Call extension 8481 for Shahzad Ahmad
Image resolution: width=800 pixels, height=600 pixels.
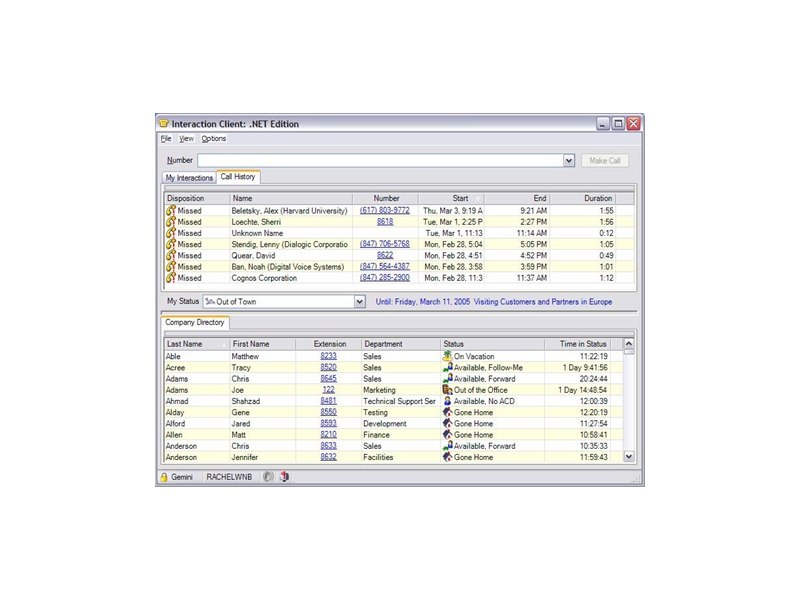pyautogui.click(x=329, y=401)
